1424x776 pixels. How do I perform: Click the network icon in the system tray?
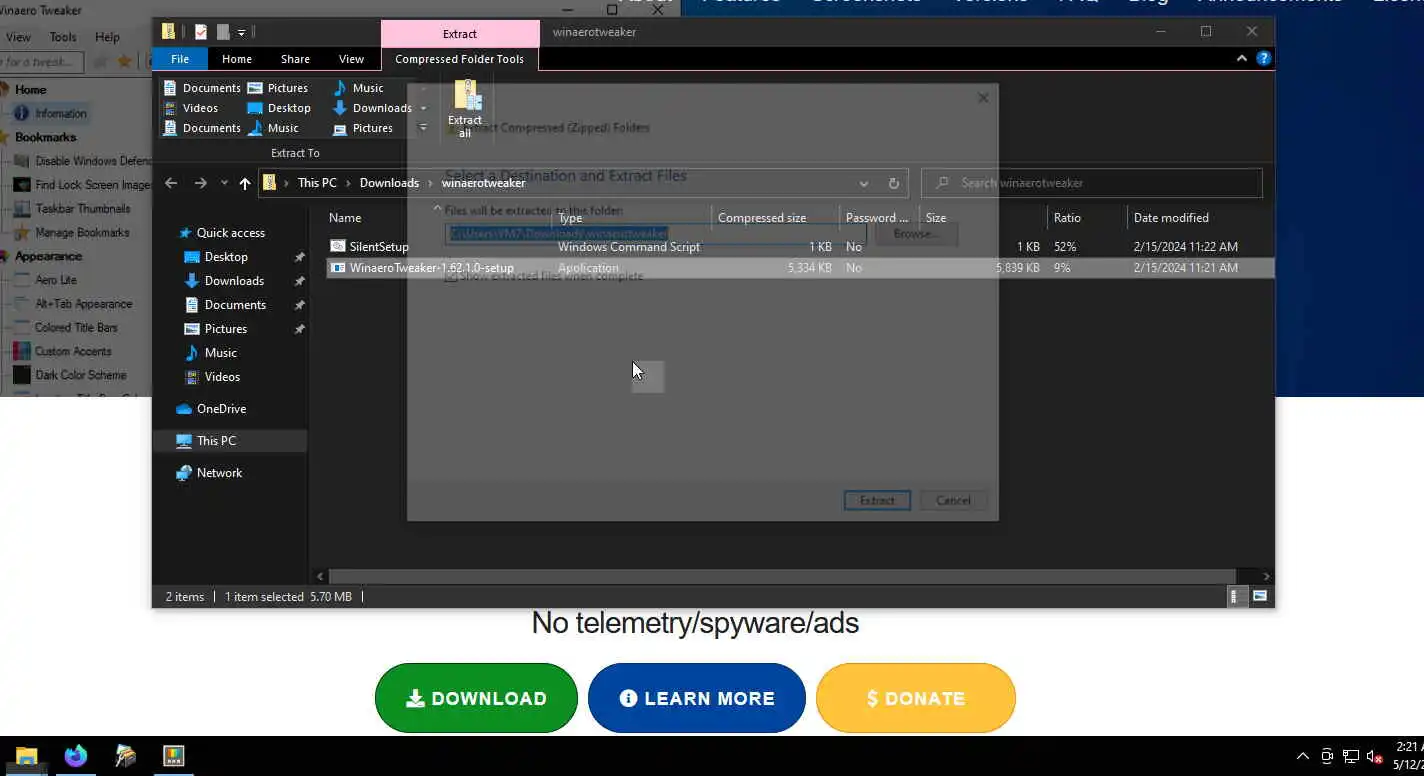point(1351,756)
